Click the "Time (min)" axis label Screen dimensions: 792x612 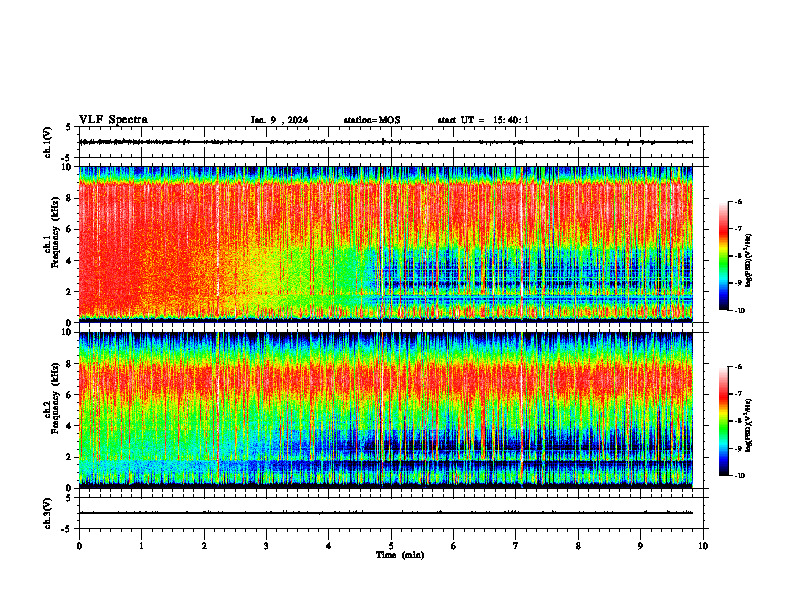(400, 555)
